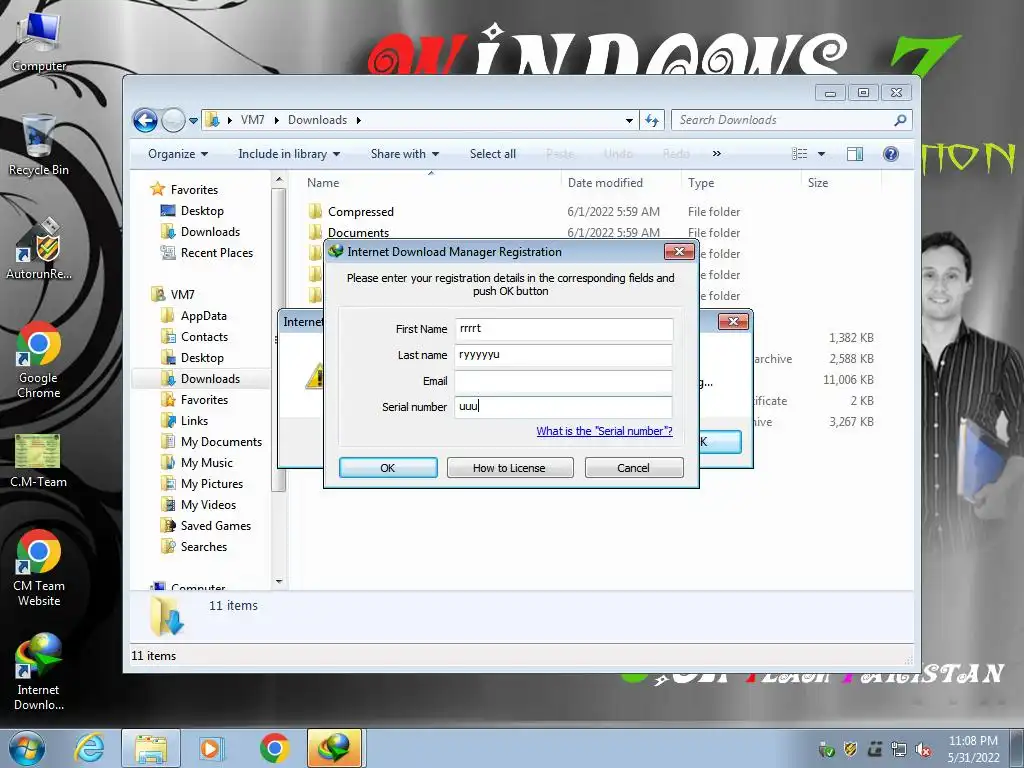
Task: Open Explorer help icon
Action: [891, 154]
